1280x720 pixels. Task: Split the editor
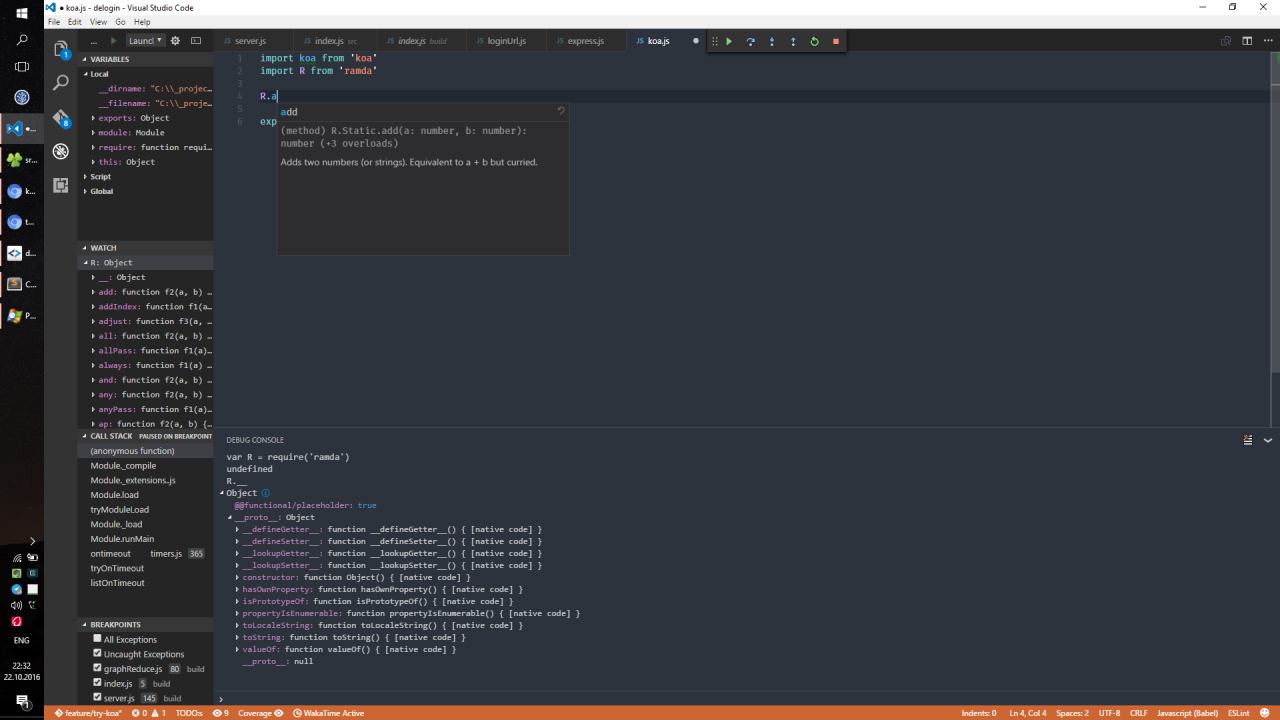coord(1246,41)
